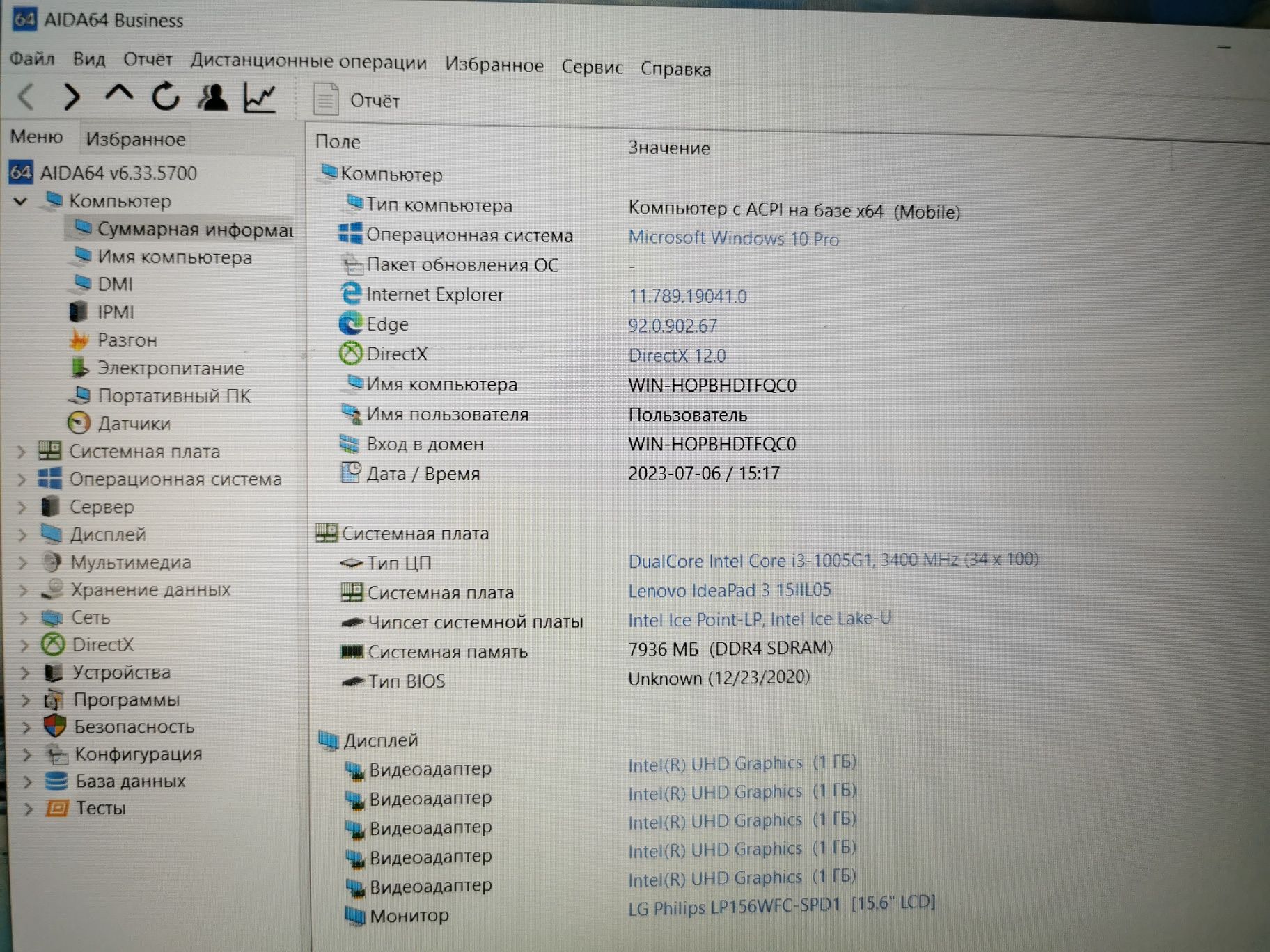This screenshot has width=1270, height=952.
Task: Click the Системная память RAM icon
Action: point(352,652)
